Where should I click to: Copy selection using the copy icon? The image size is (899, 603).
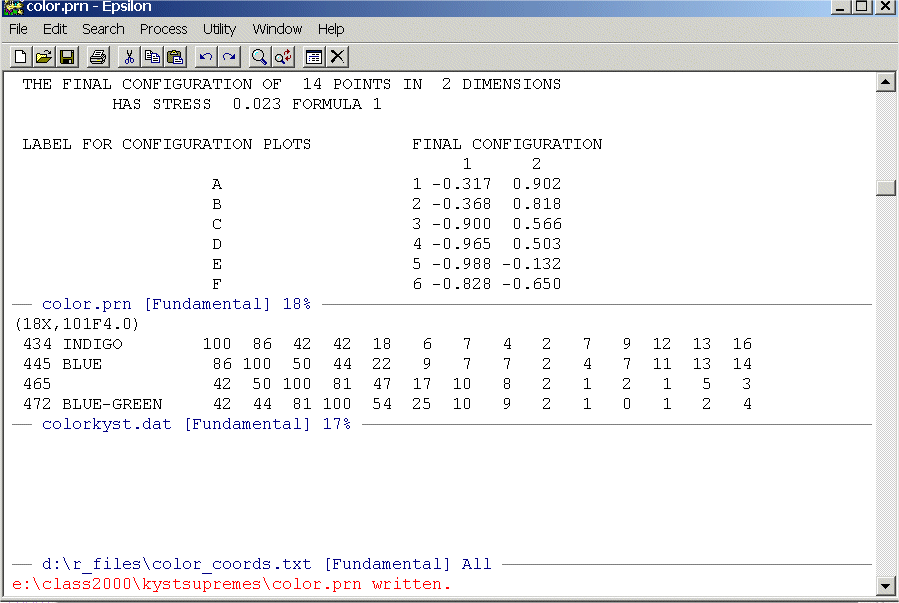[152, 57]
